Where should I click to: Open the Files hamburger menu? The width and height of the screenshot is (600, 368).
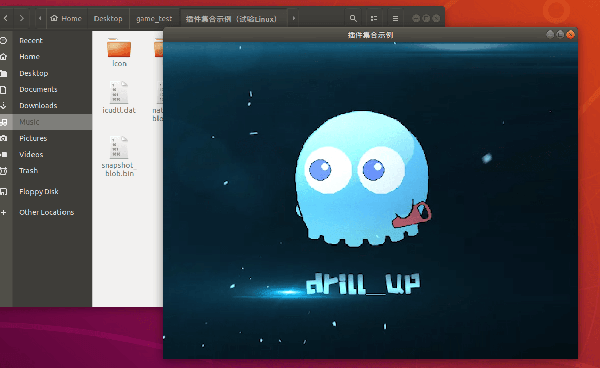[x=395, y=18]
